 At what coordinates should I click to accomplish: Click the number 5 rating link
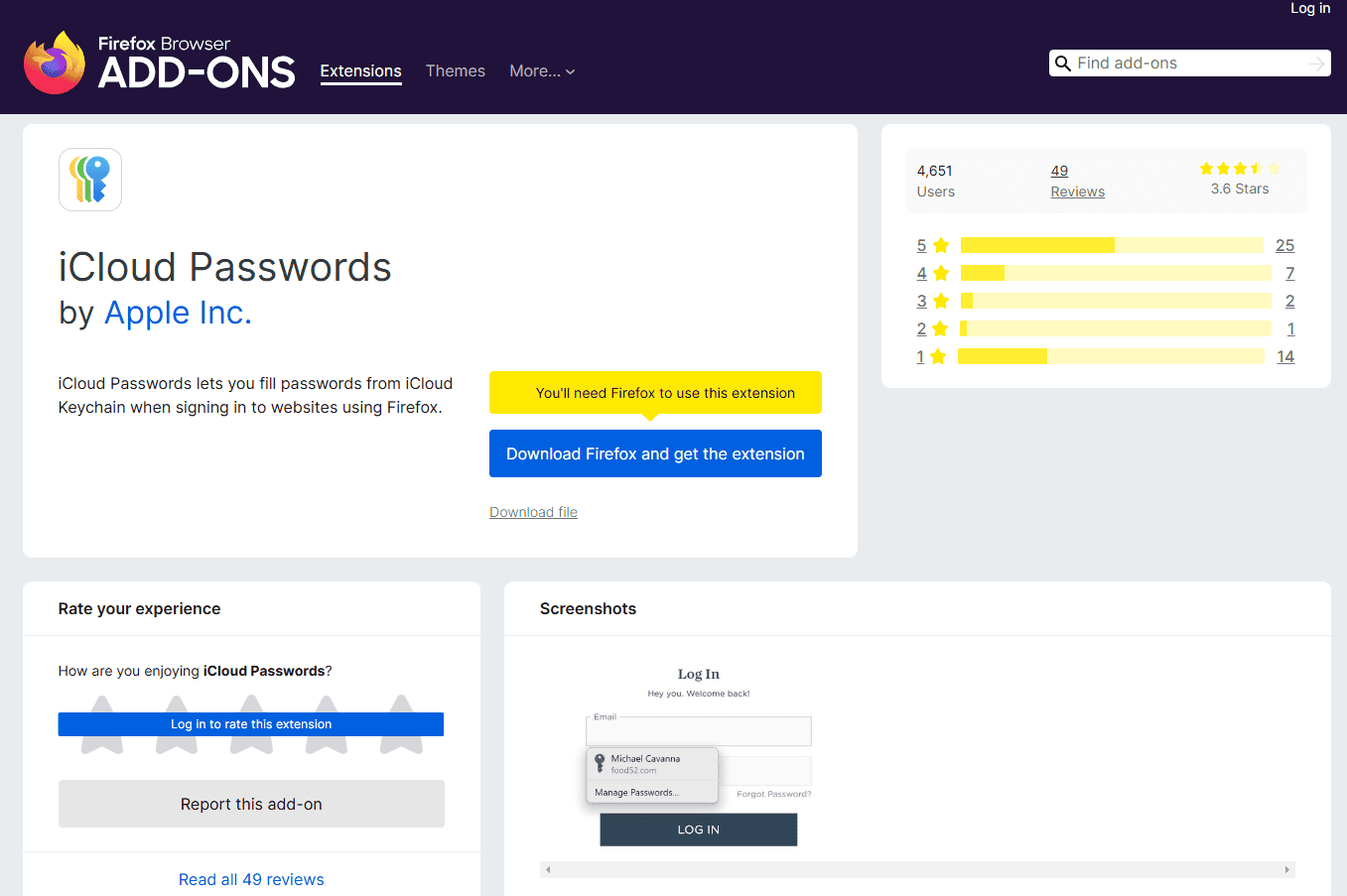click(x=921, y=245)
